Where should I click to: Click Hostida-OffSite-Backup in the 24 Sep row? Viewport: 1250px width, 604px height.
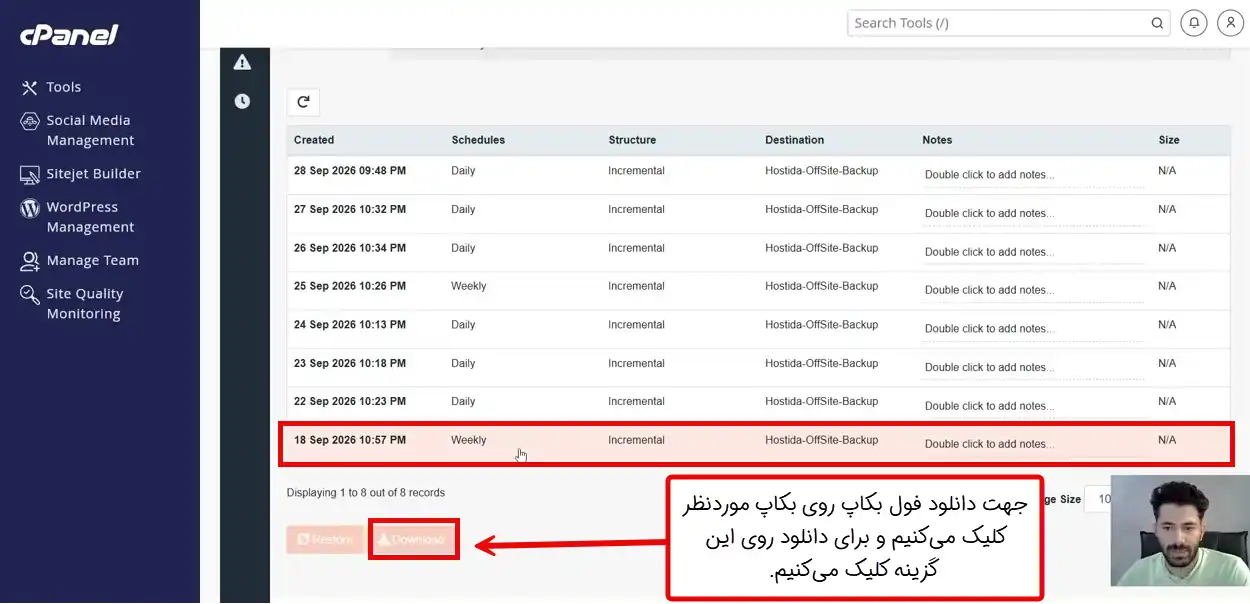coord(821,325)
